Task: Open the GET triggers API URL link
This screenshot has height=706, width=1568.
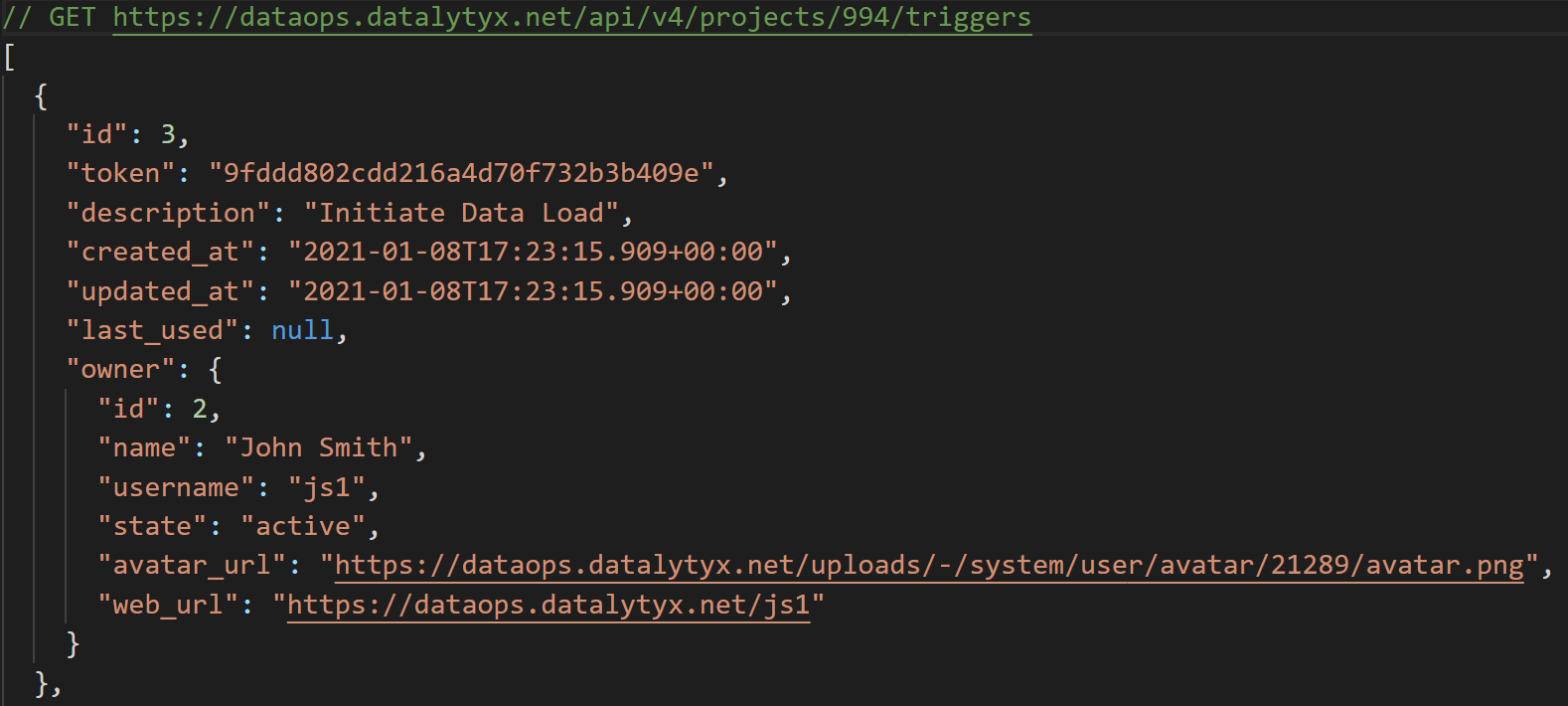Action: pyautogui.click(x=572, y=18)
